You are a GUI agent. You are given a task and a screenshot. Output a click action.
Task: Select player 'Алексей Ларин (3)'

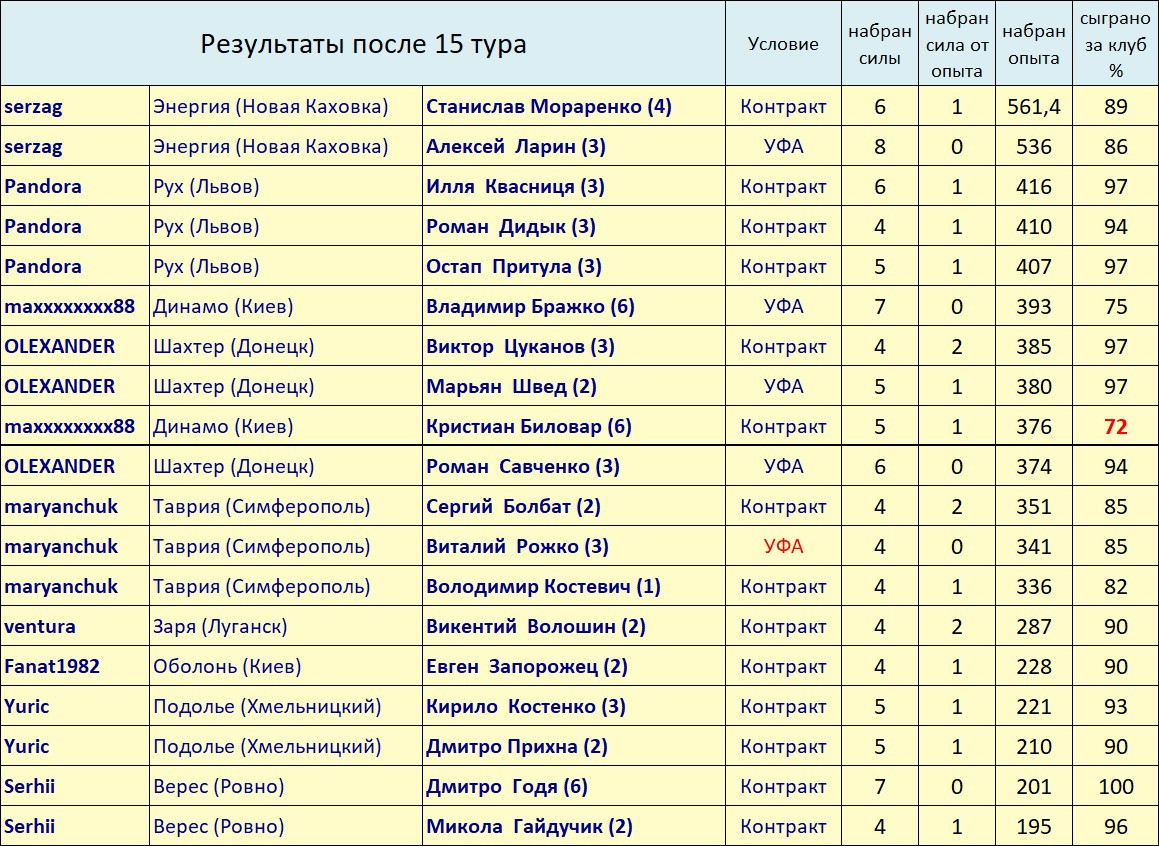[516, 146]
